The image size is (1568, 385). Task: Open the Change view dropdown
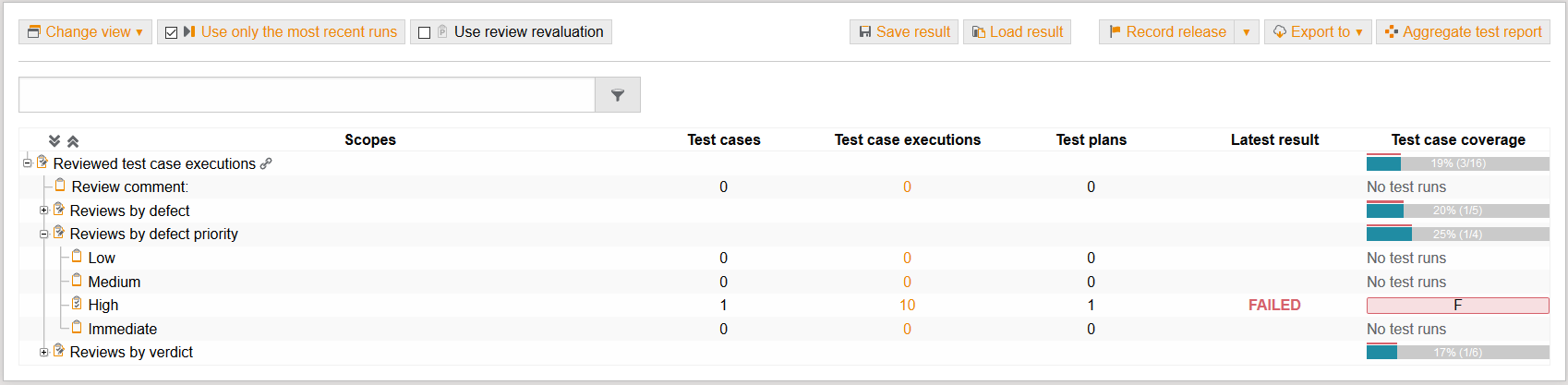click(x=85, y=32)
